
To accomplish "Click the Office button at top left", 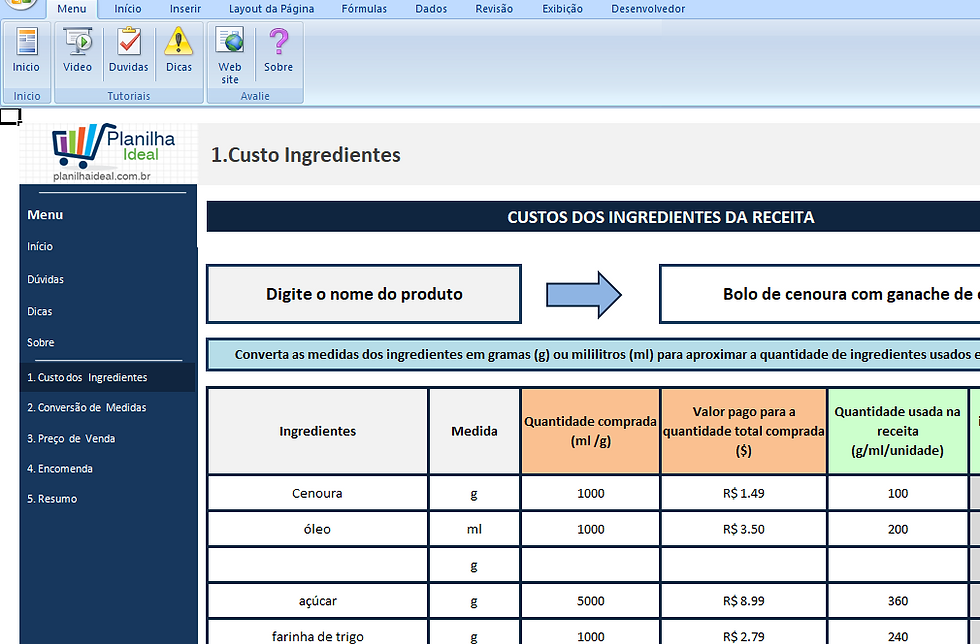I will pyautogui.click(x=22, y=5).
